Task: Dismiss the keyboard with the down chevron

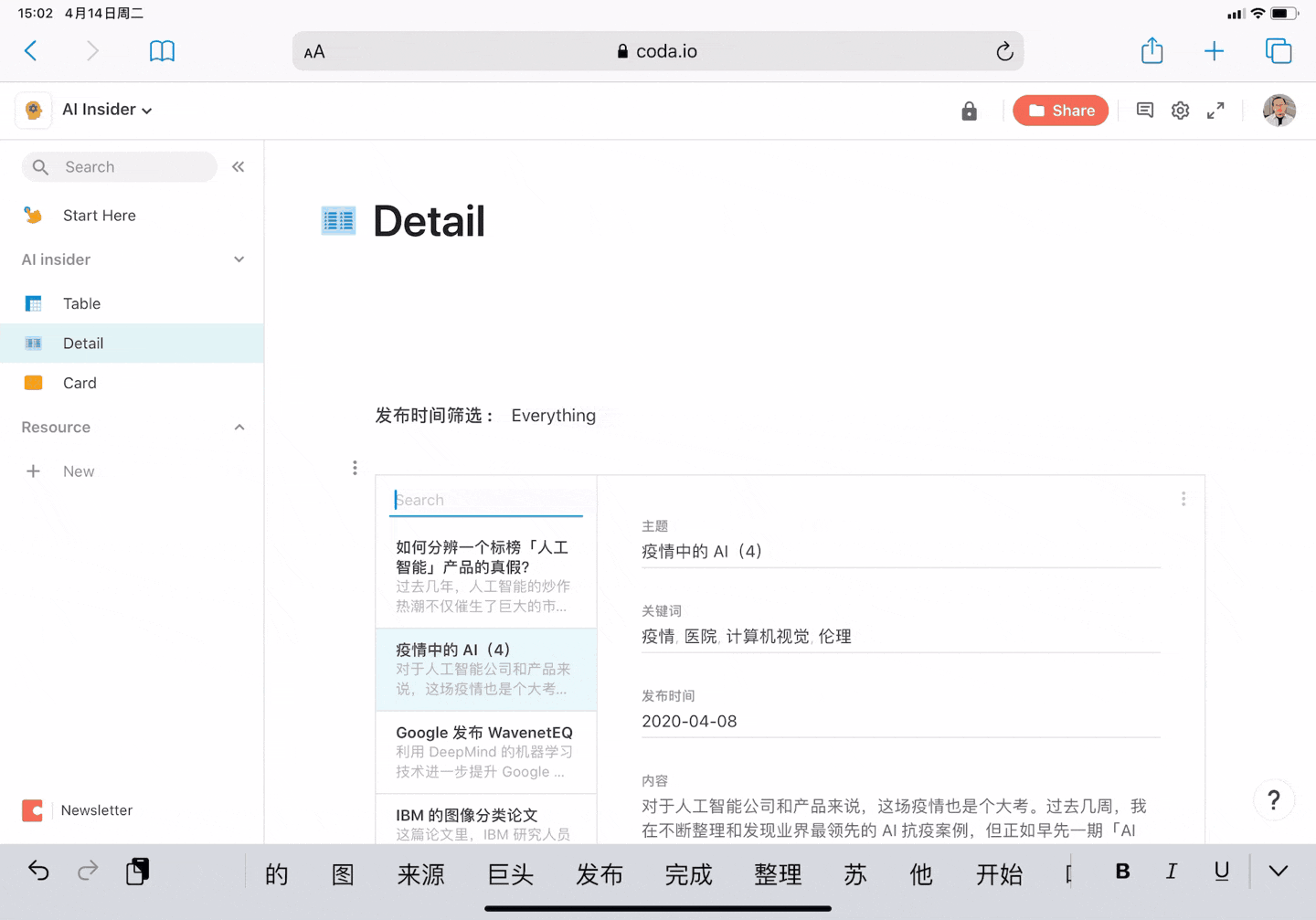Action: (x=1279, y=872)
